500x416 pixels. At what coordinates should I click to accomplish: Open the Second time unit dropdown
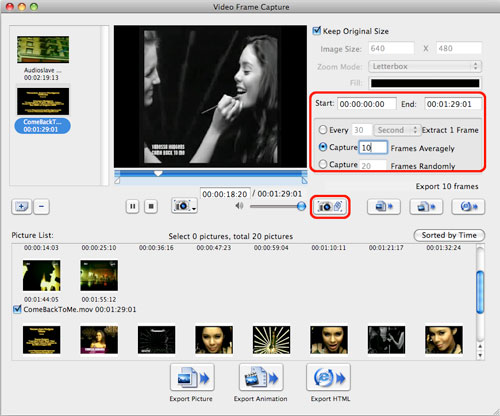point(397,130)
